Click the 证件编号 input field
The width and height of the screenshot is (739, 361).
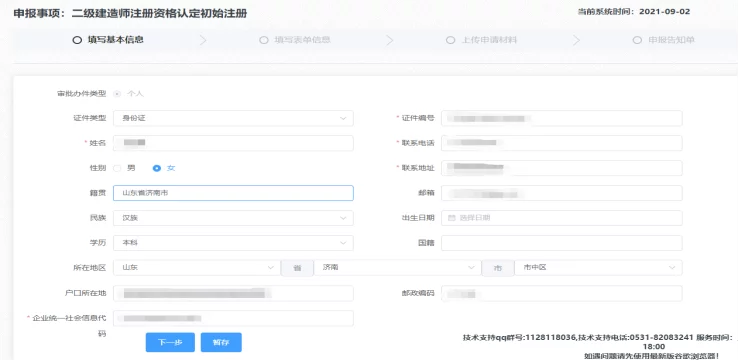click(562, 118)
